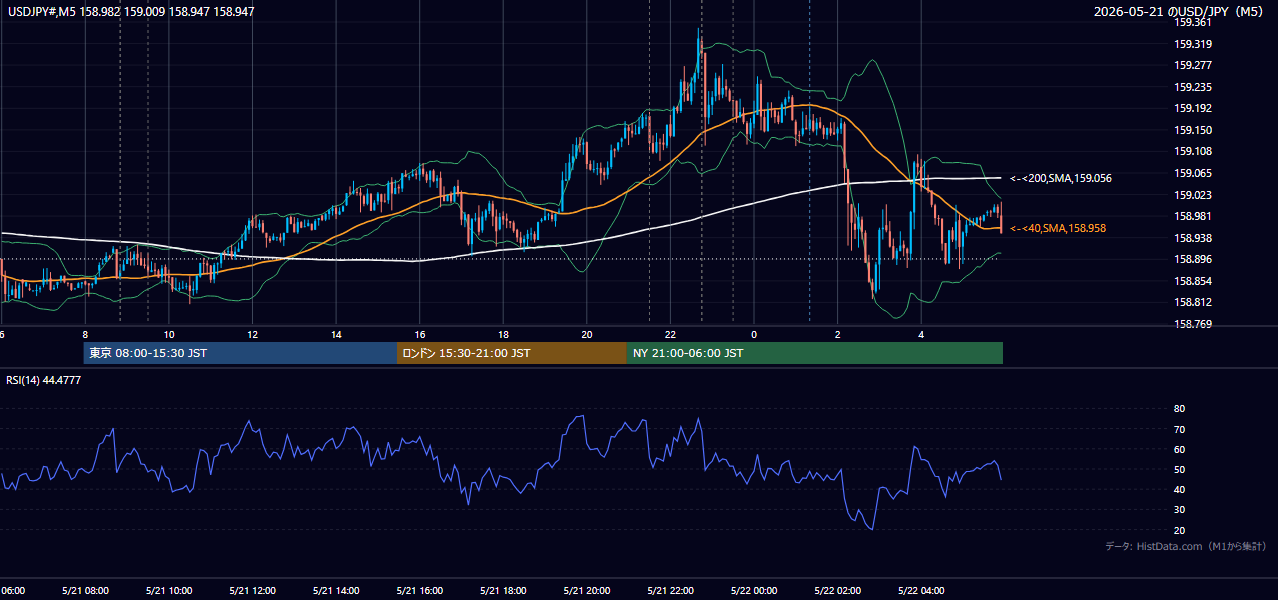
Task: Click price axis value 159.192
Action: [x=1194, y=108]
